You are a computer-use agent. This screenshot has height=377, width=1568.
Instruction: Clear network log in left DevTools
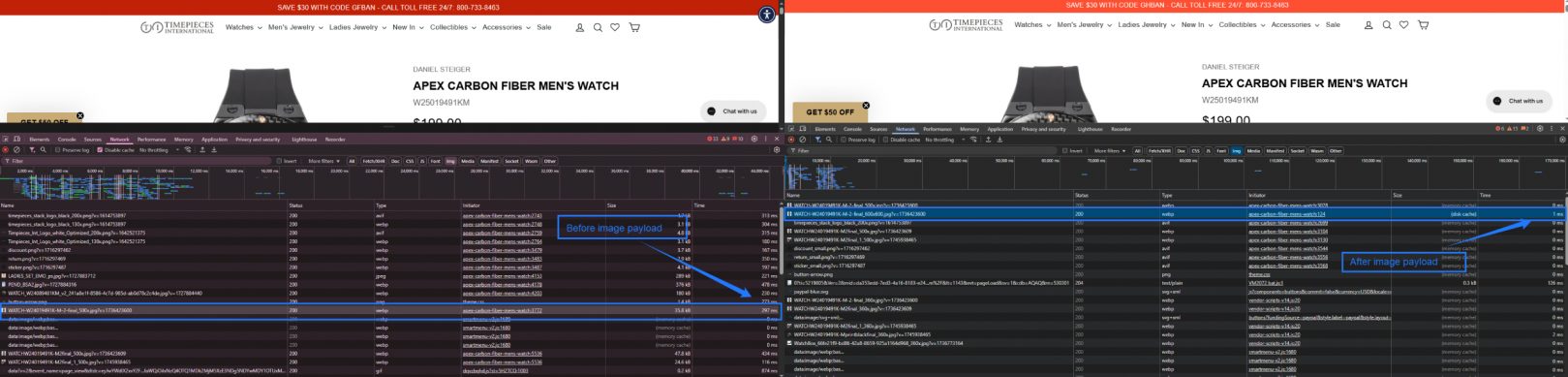click(16, 150)
